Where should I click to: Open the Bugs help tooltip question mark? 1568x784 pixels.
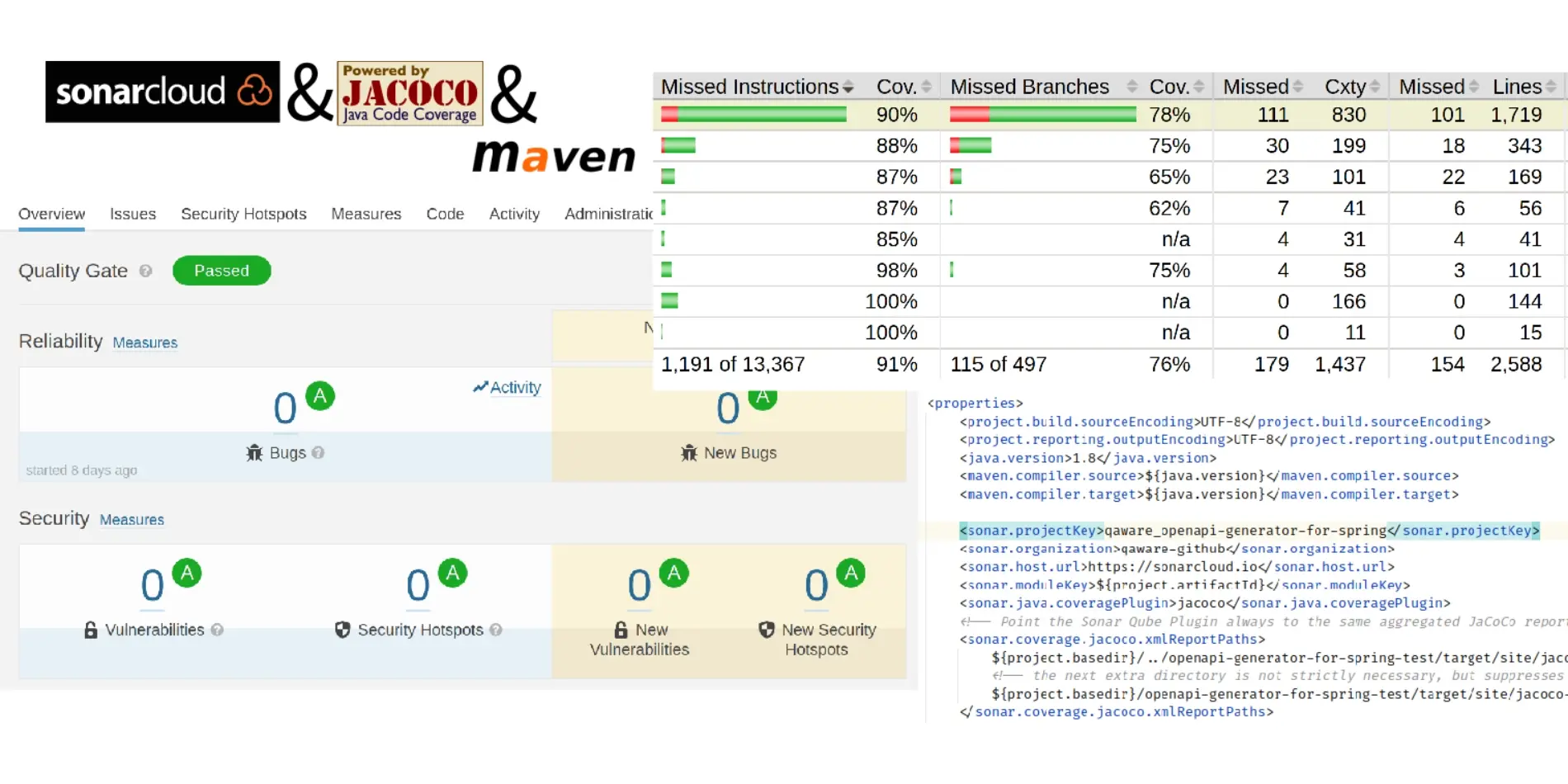coord(318,453)
